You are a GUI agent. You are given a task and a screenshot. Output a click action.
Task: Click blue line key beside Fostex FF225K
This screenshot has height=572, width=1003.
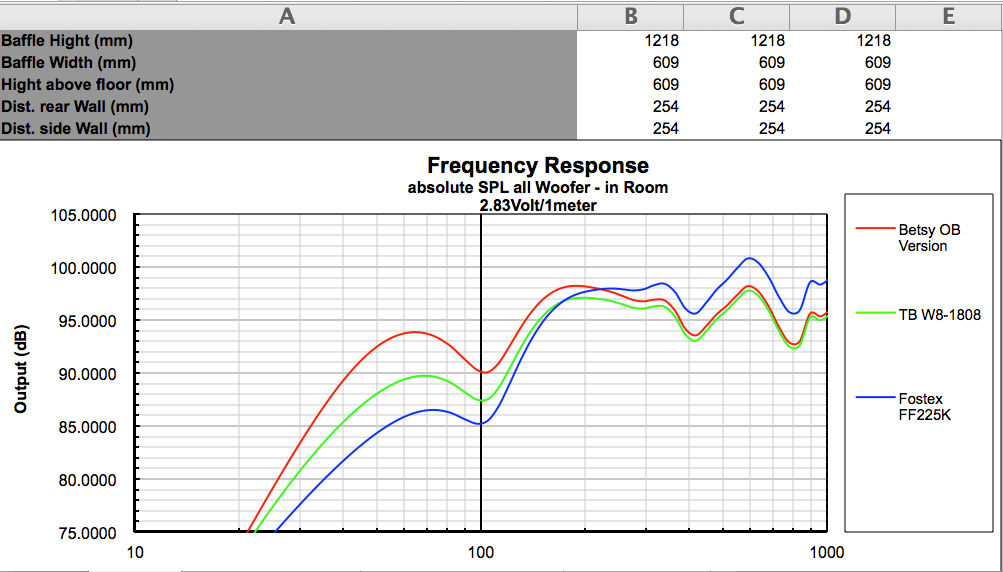click(874, 397)
